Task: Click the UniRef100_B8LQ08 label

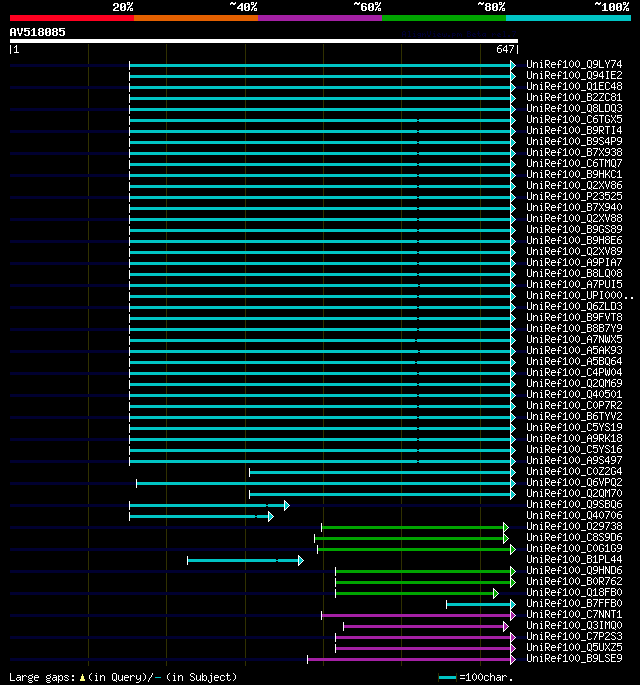Action: coord(574,273)
